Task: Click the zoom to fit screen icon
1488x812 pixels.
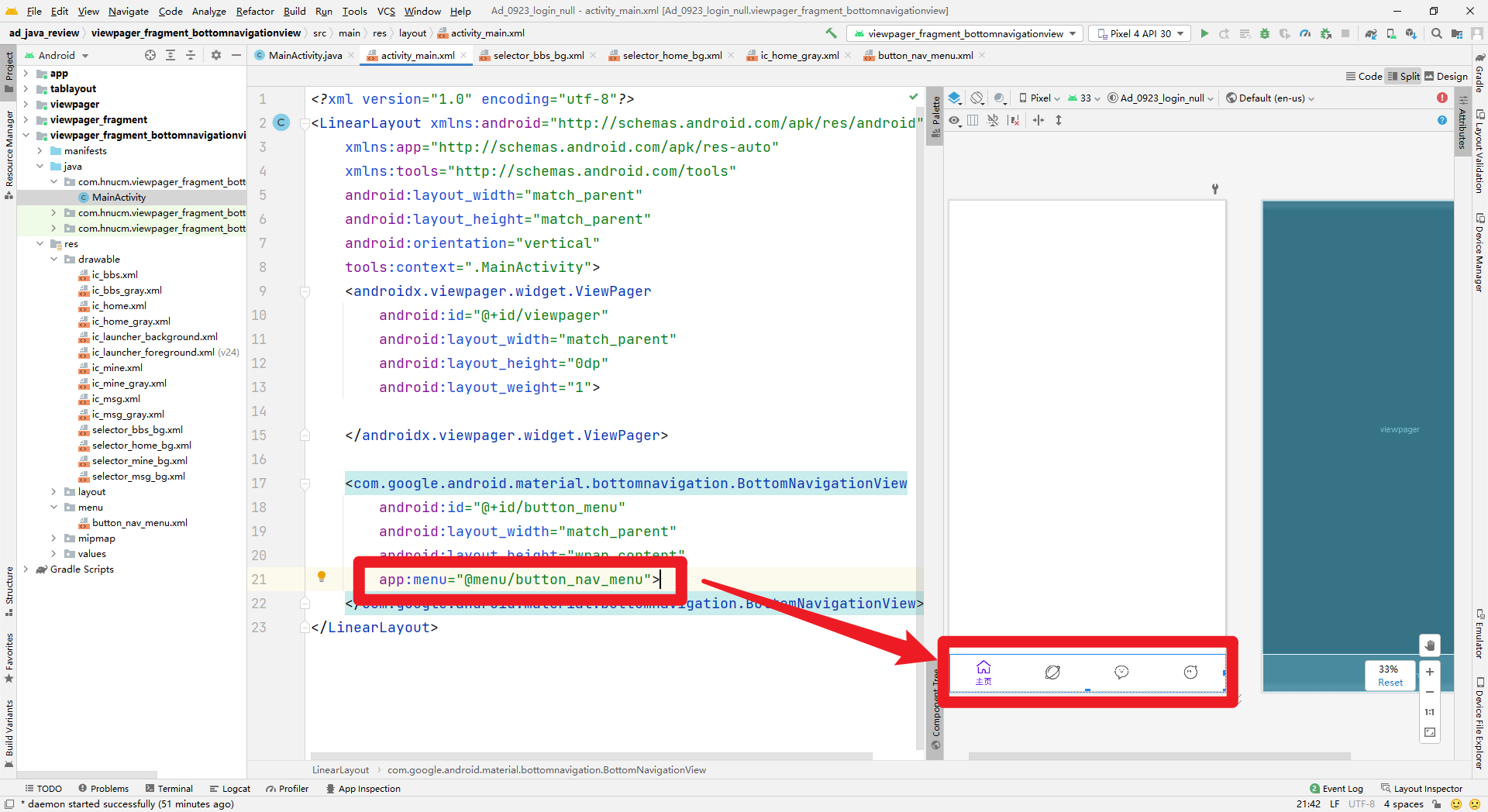Action: (1430, 732)
